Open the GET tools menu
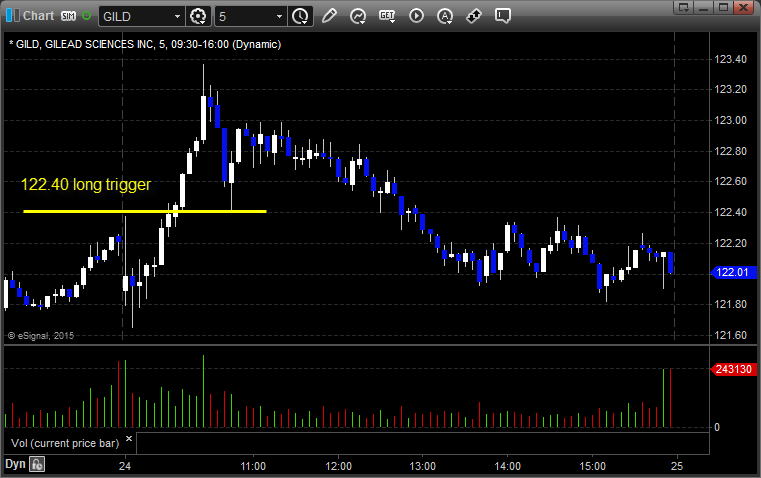 [387, 16]
